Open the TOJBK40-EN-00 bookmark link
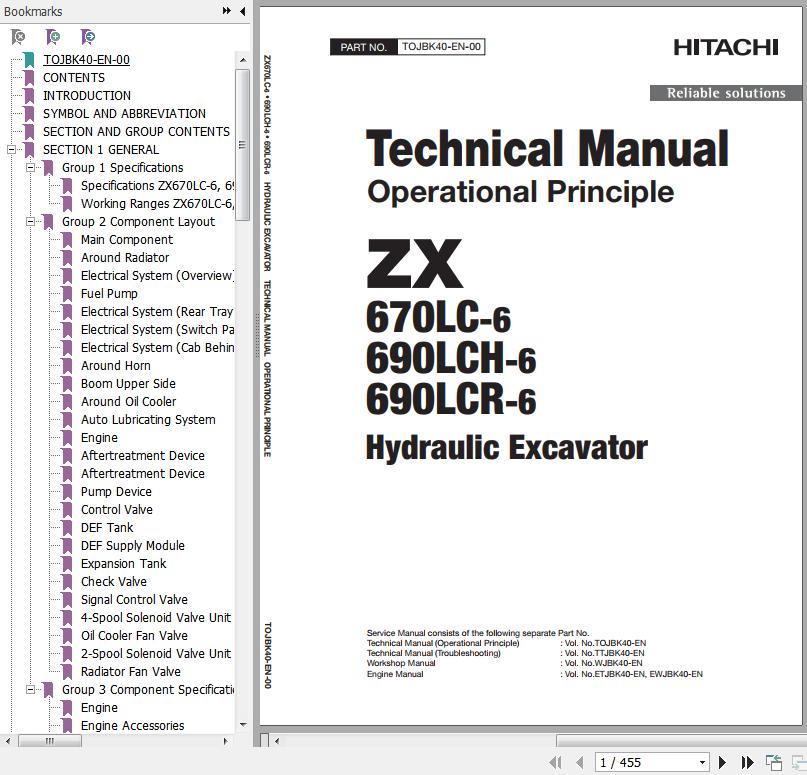 86,60
